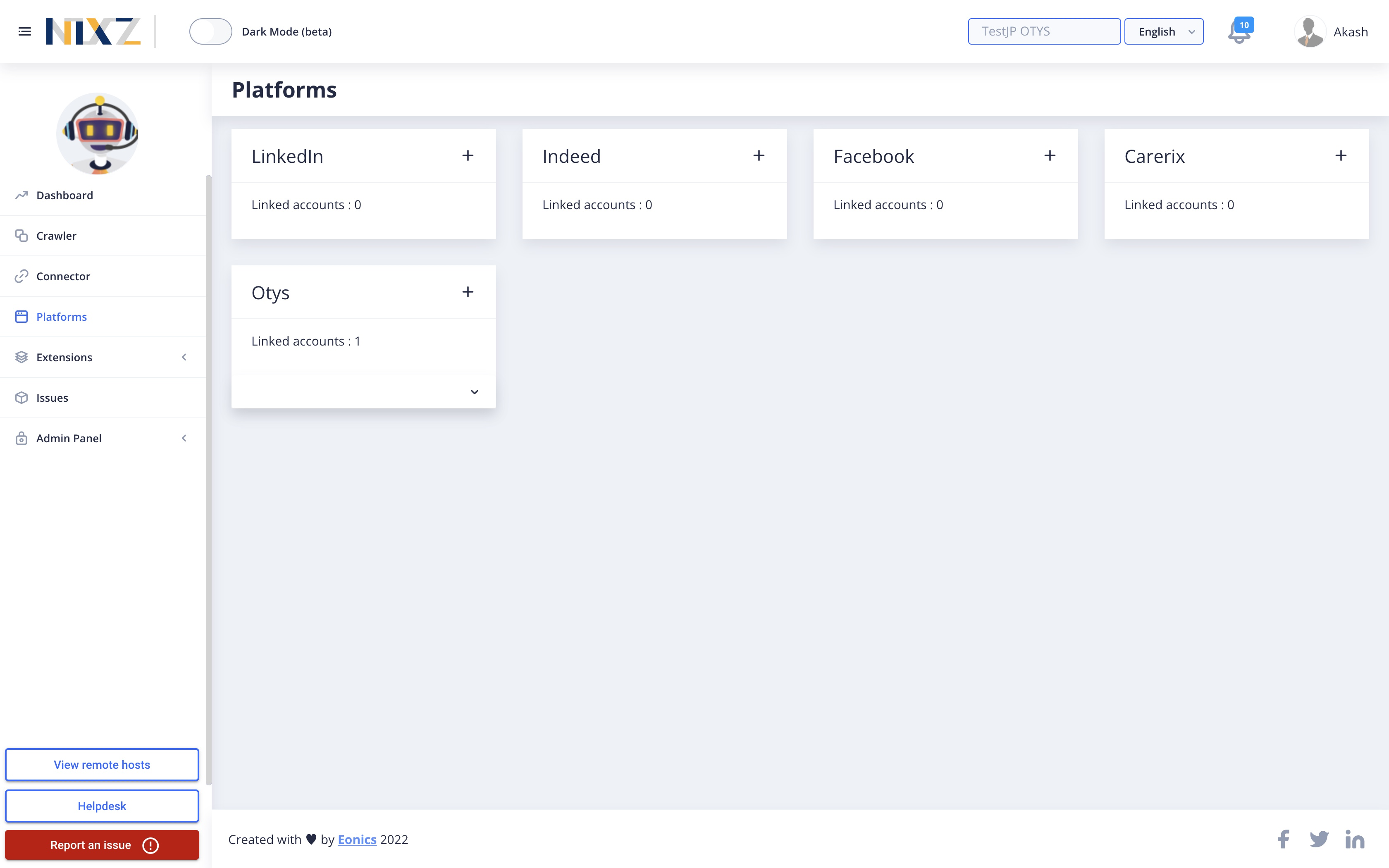1389x868 pixels.
Task: Click Report an issue button
Action: (x=102, y=845)
